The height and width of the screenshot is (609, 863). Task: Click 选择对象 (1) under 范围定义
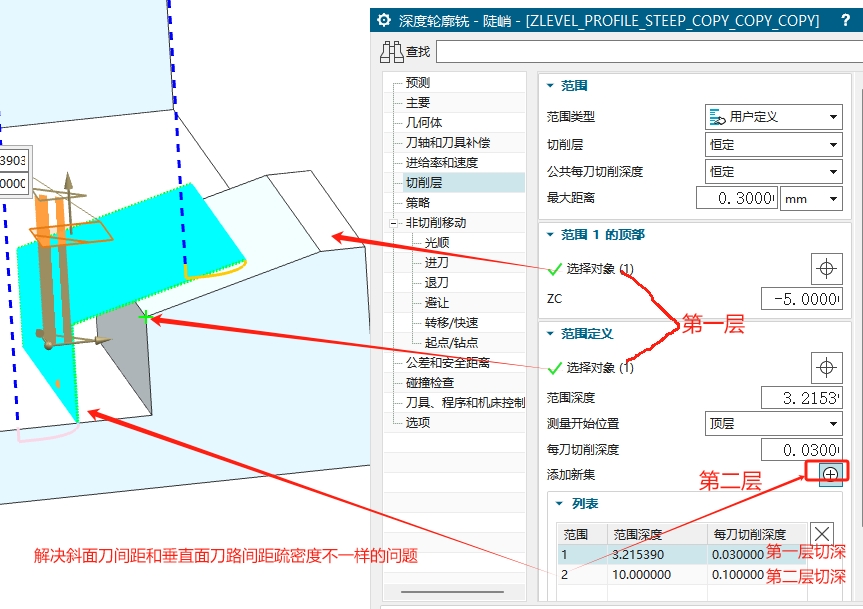pyautogui.click(x=600, y=367)
